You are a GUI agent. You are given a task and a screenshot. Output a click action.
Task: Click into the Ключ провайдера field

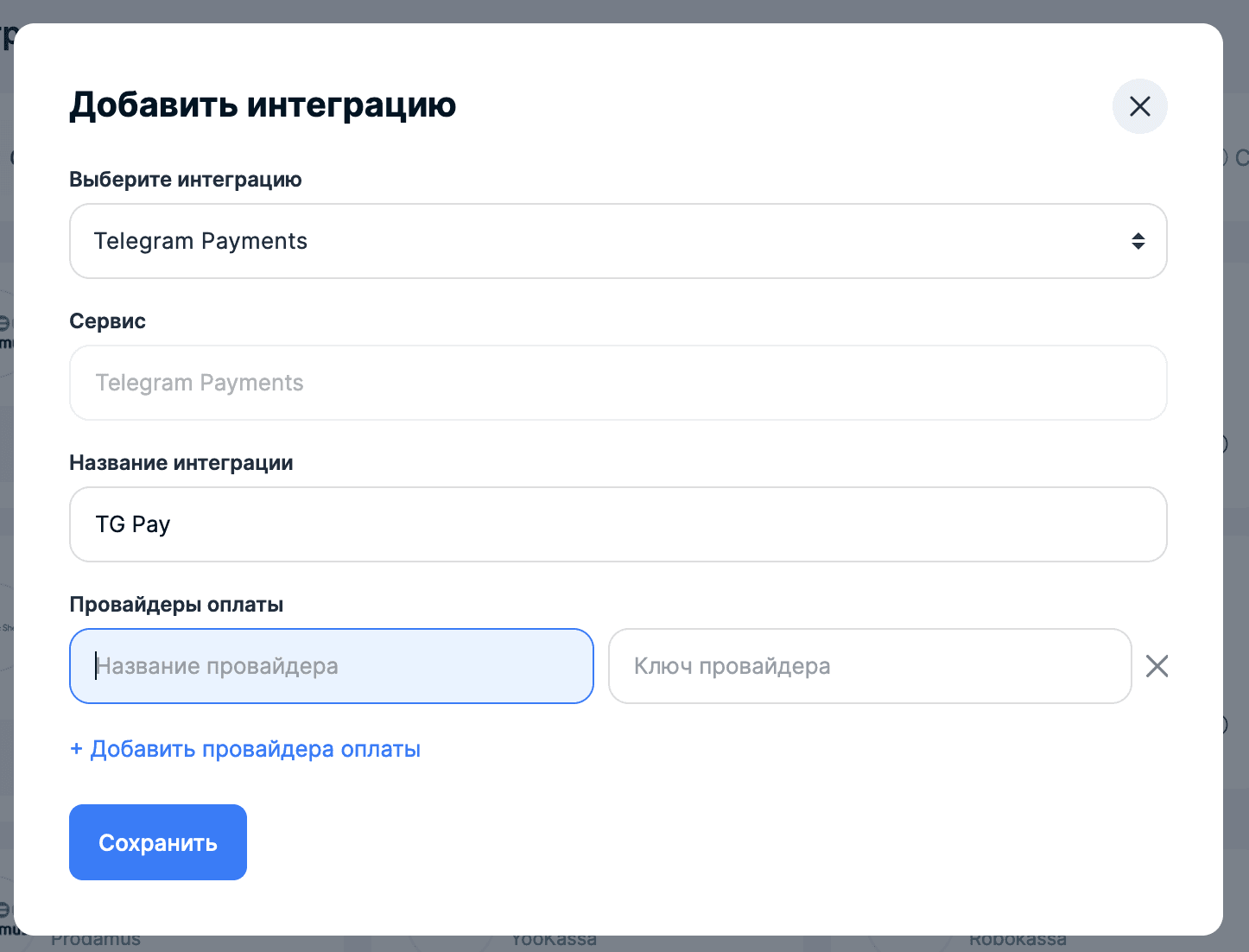point(869,666)
